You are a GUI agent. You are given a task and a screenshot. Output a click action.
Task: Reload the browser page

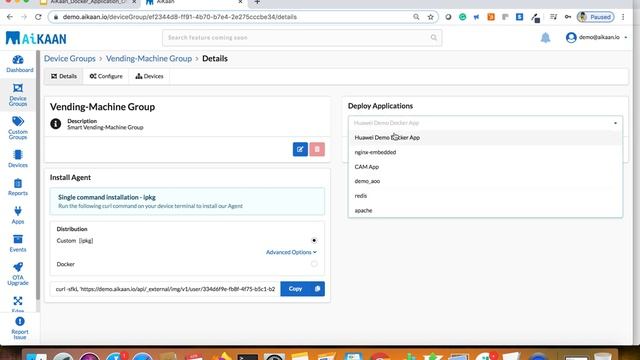(38, 17)
